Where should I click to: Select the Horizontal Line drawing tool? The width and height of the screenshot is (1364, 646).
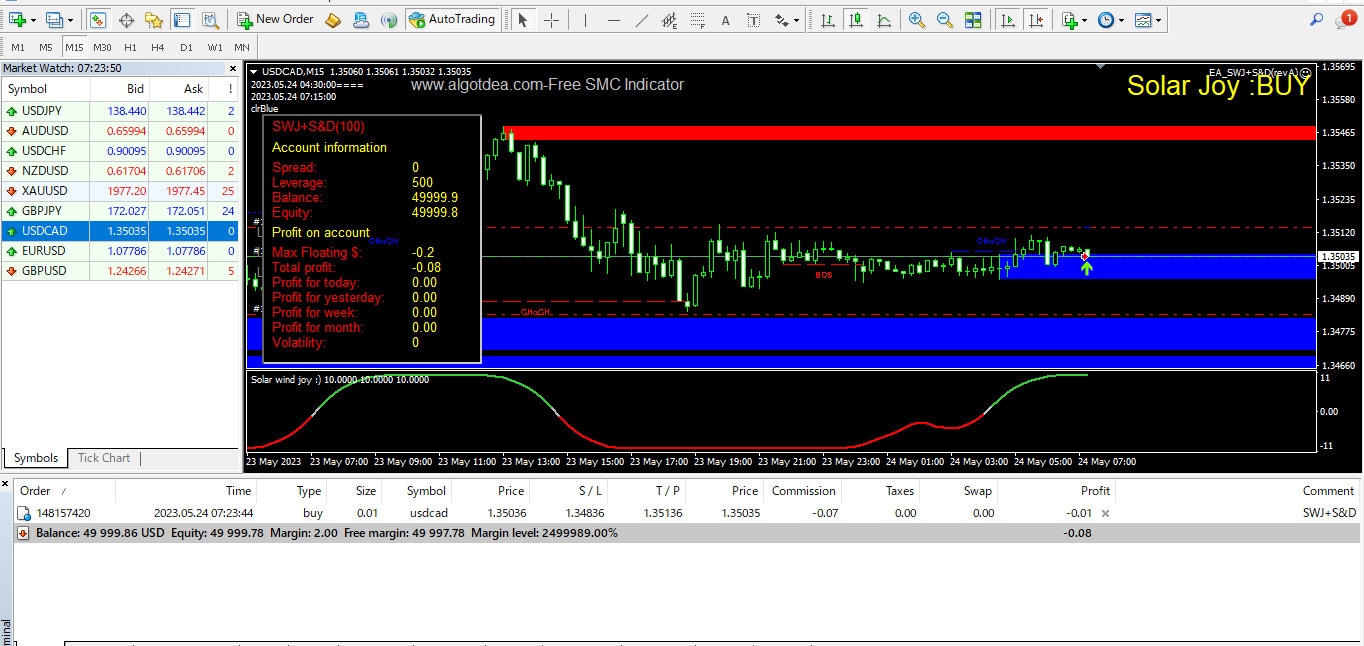click(613, 19)
